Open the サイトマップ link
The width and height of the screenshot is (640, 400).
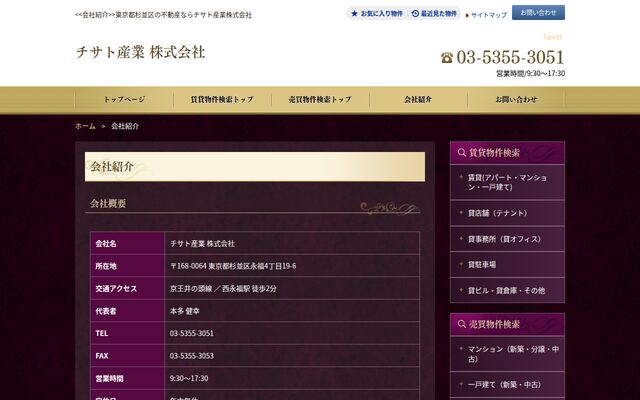click(x=489, y=15)
